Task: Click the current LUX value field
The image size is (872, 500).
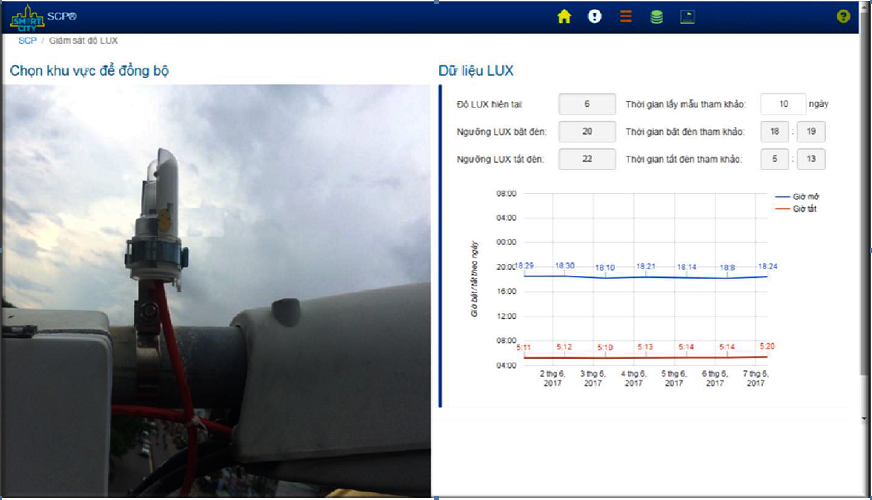Action: (x=586, y=104)
